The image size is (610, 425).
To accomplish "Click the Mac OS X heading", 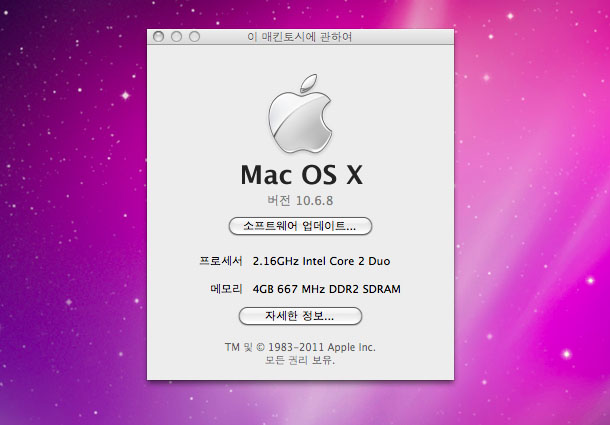I will tap(300, 175).
